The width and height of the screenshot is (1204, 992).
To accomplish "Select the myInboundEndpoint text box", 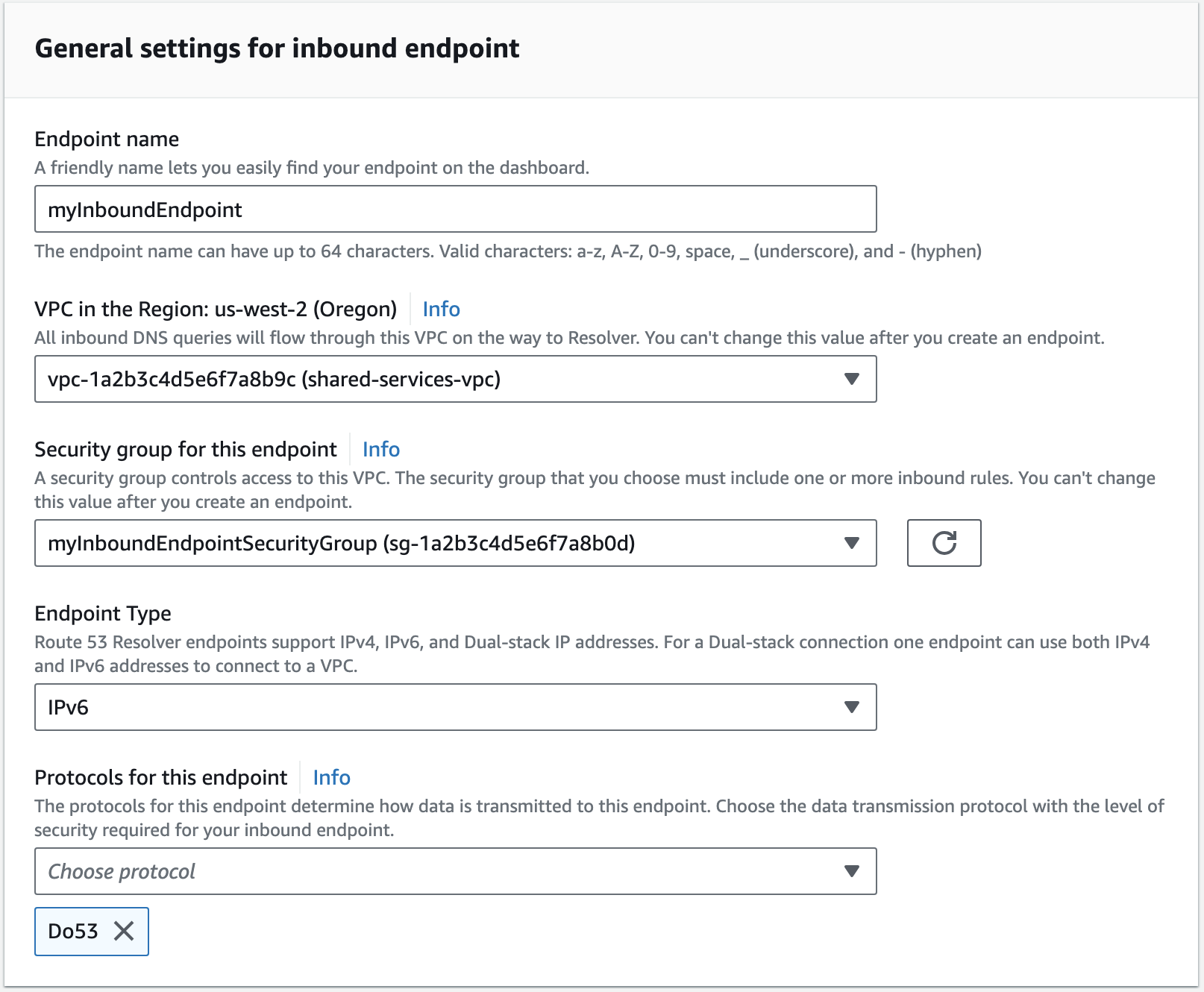I will [x=454, y=209].
